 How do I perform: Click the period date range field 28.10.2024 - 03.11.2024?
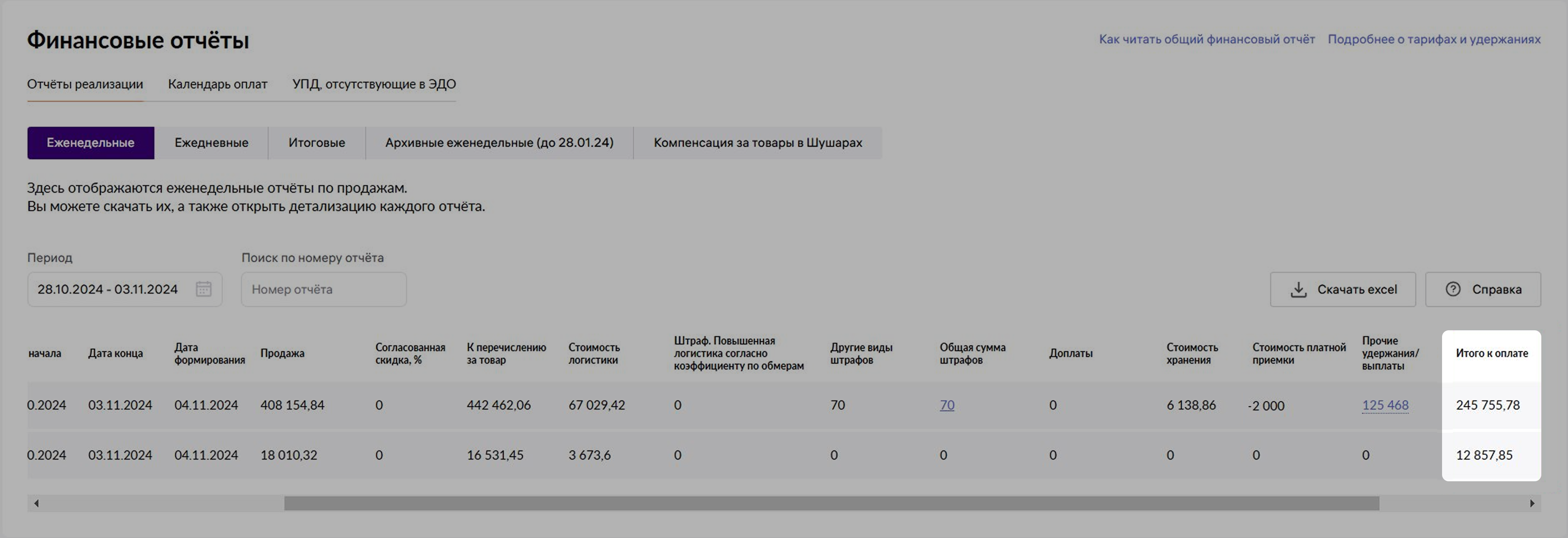click(125, 290)
